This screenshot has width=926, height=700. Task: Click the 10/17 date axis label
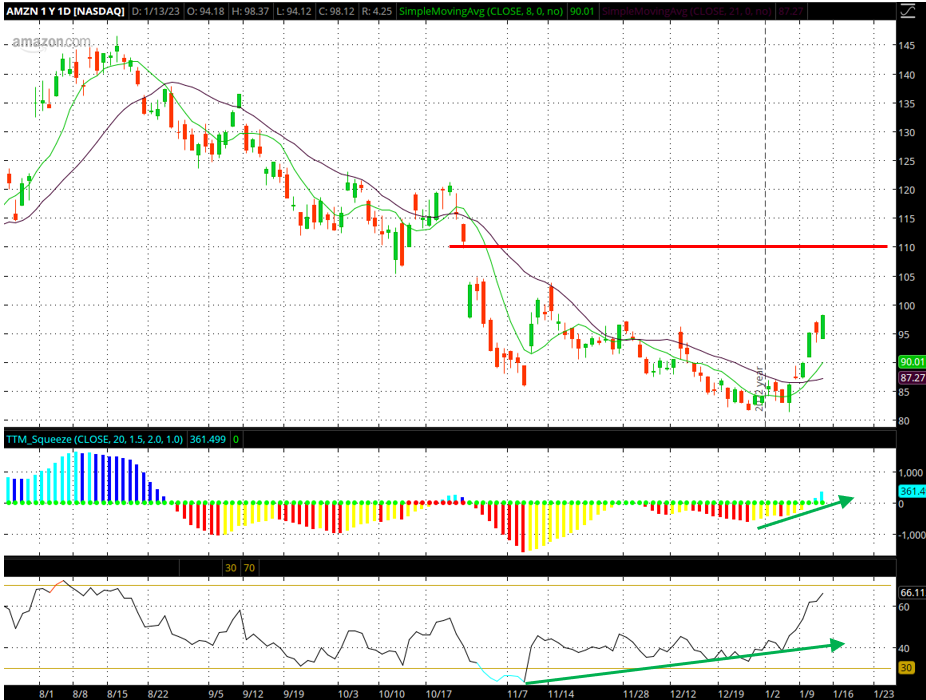point(439,694)
